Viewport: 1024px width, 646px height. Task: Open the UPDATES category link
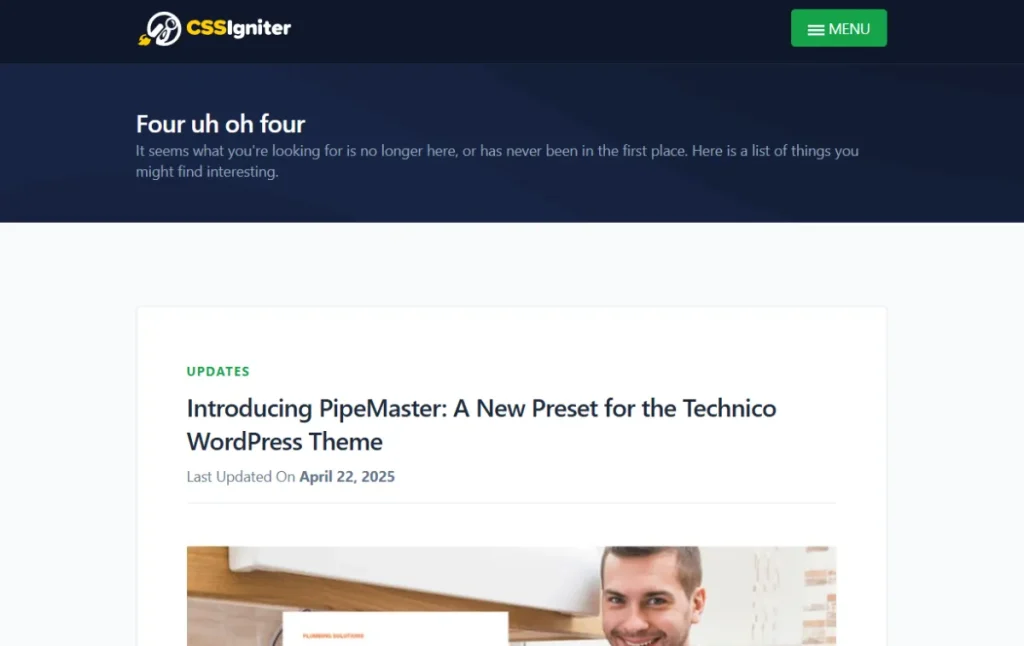tap(218, 371)
